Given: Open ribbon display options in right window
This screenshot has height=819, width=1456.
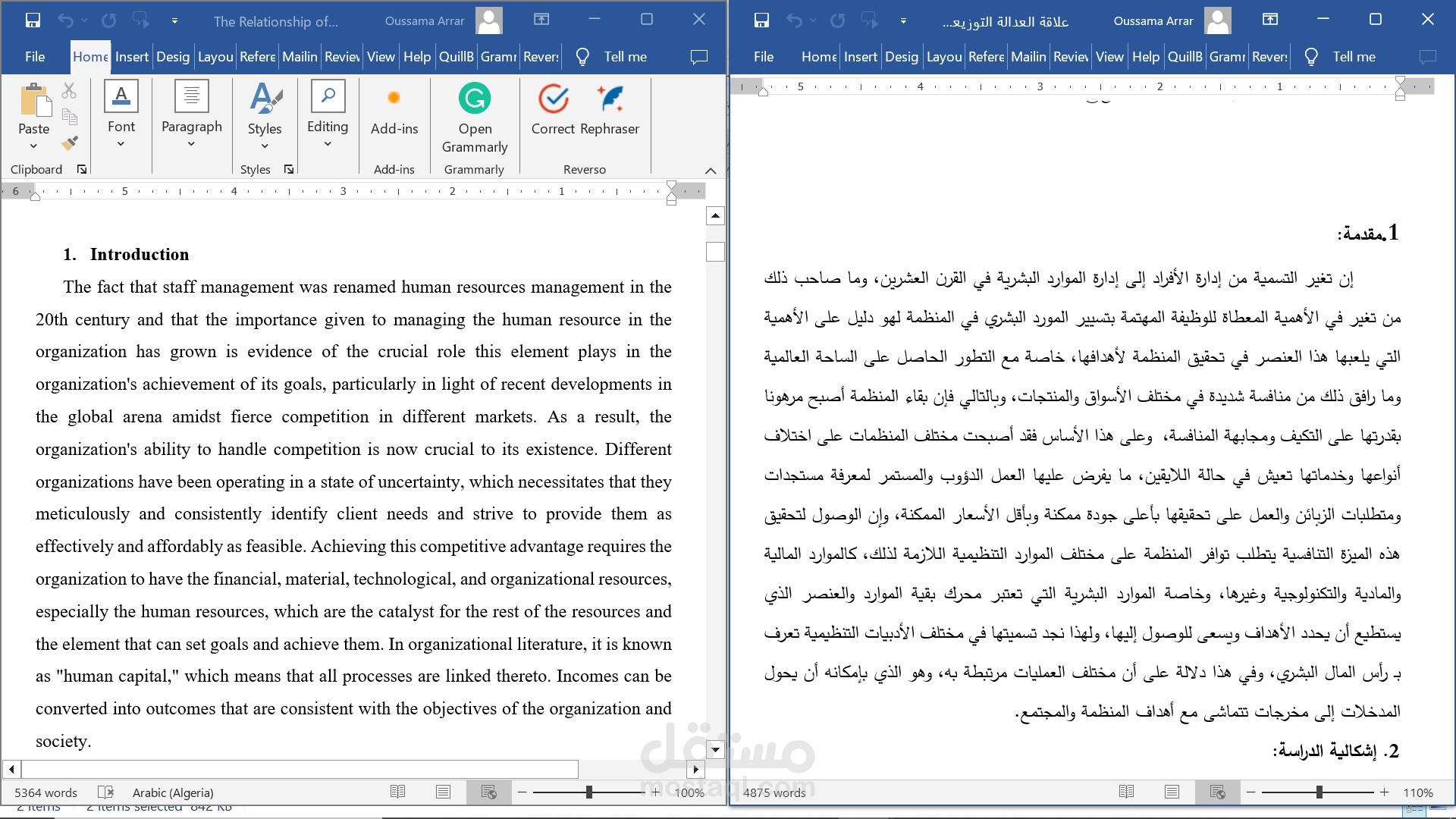Looking at the screenshot, I should [x=1270, y=20].
